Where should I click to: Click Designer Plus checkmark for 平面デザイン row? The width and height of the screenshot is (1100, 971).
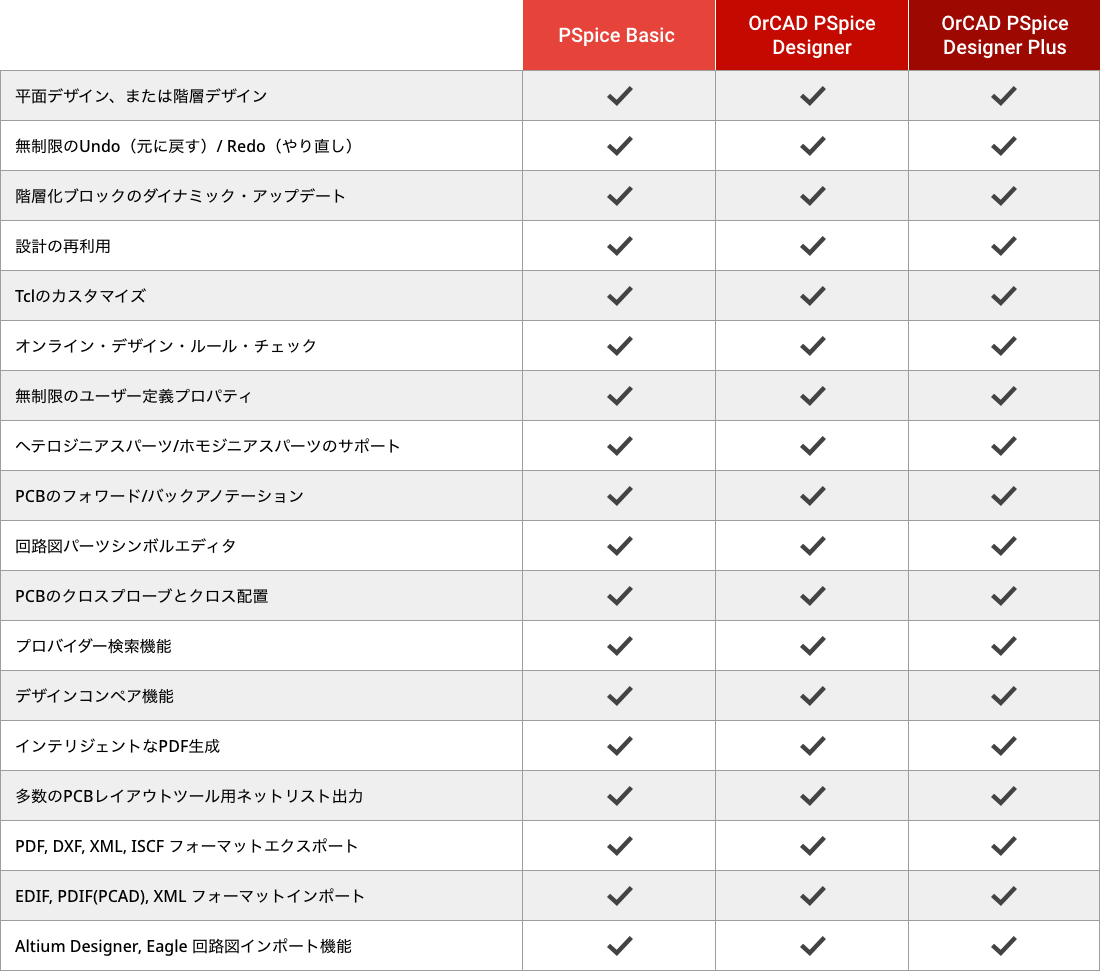tap(1004, 96)
